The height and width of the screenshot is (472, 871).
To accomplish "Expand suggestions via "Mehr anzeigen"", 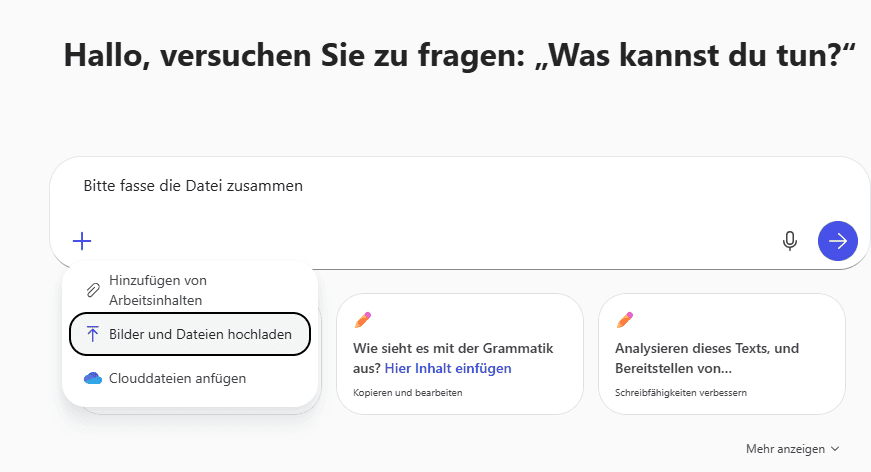I will coord(786,449).
